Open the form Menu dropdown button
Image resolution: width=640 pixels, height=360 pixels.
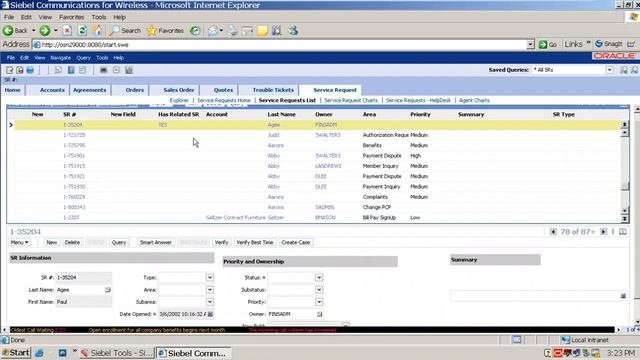[20, 242]
